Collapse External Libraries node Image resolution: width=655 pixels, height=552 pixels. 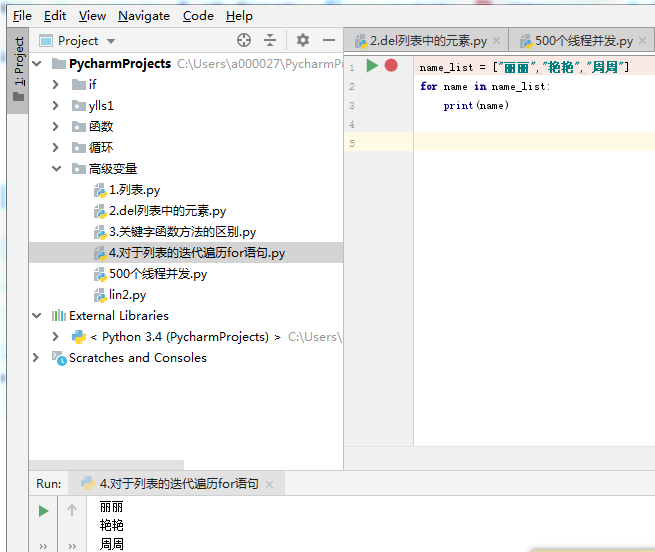click(37, 315)
